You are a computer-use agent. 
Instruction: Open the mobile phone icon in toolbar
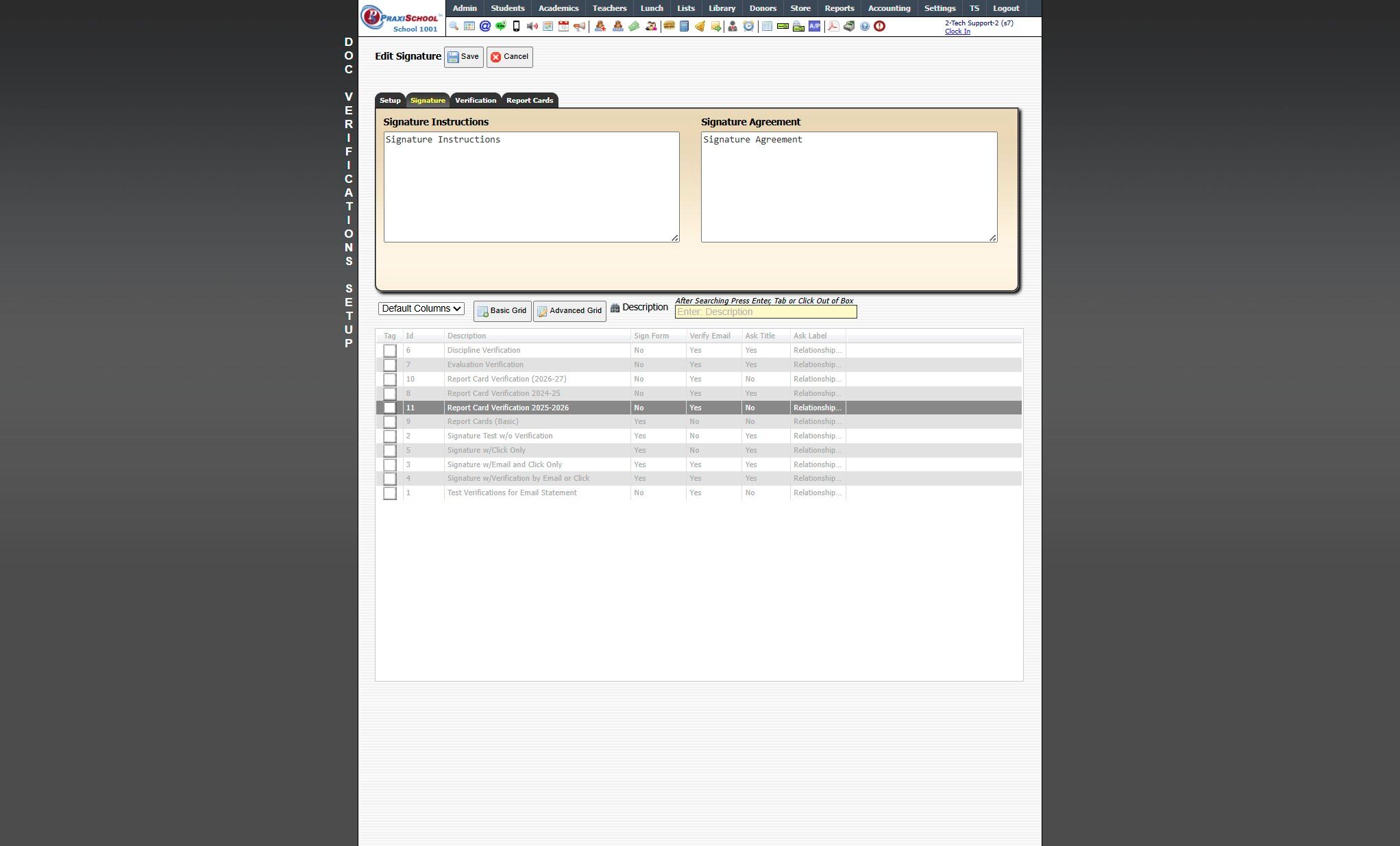[516, 26]
